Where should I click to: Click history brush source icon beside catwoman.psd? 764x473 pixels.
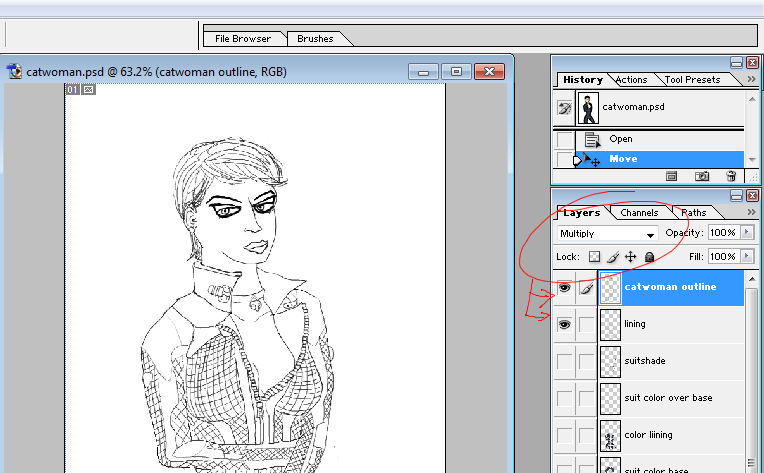coord(564,107)
